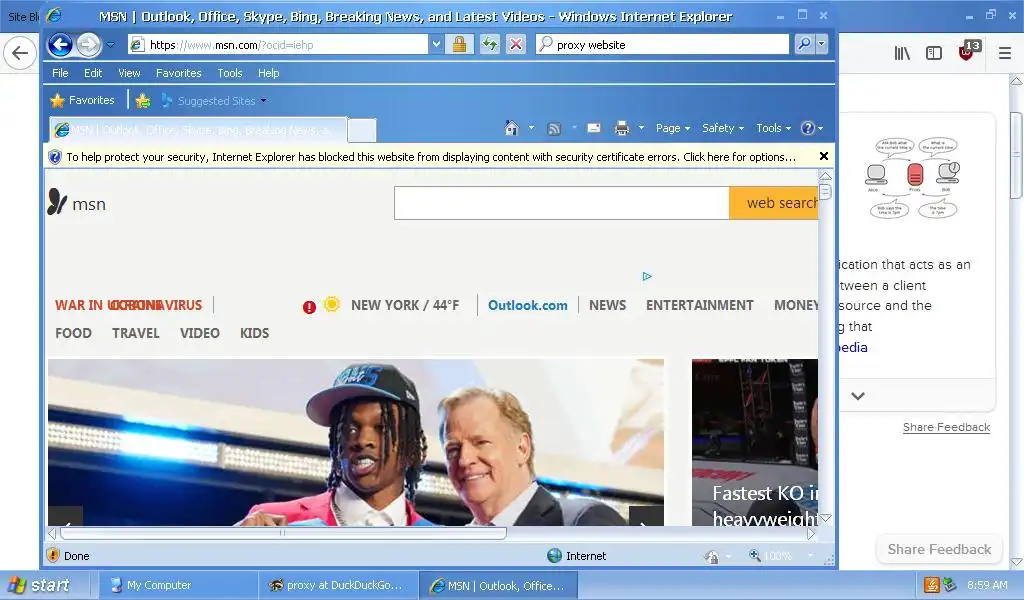Click the RSS feeds icon
Image resolution: width=1024 pixels, height=600 pixels.
554,129
